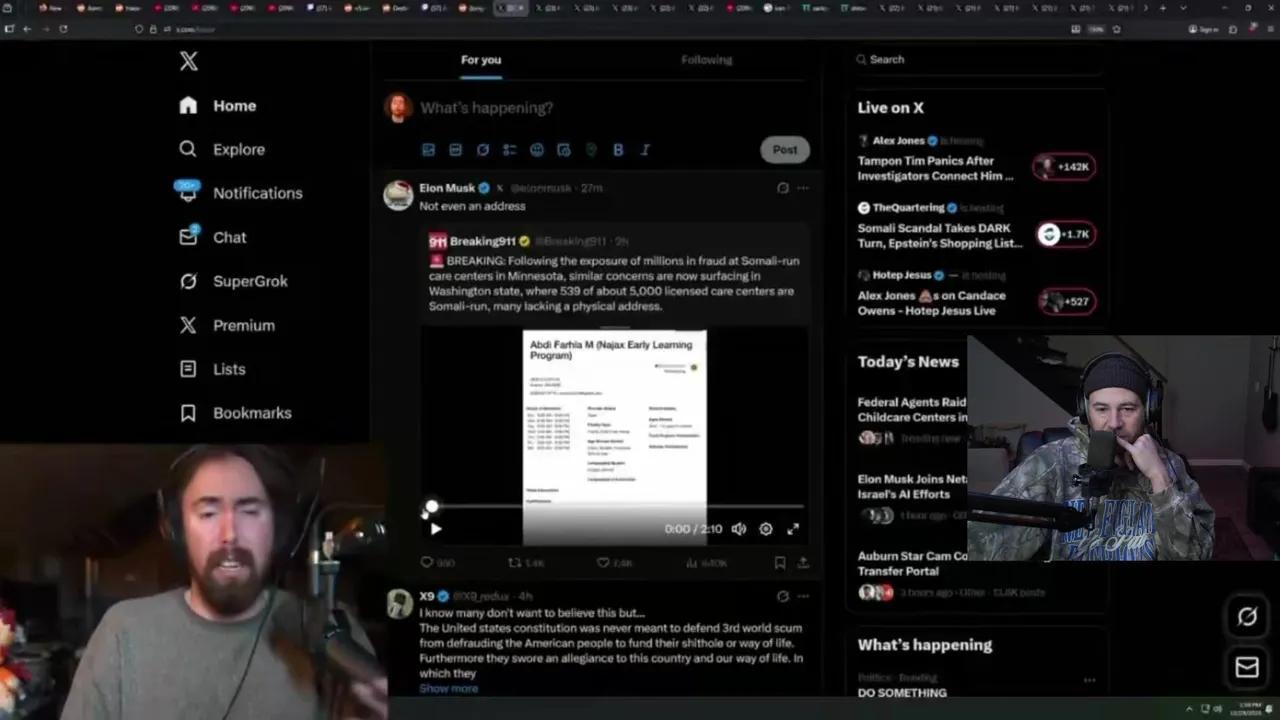Open the floating messages button
This screenshot has width=1280, height=720.
coord(1247,667)
